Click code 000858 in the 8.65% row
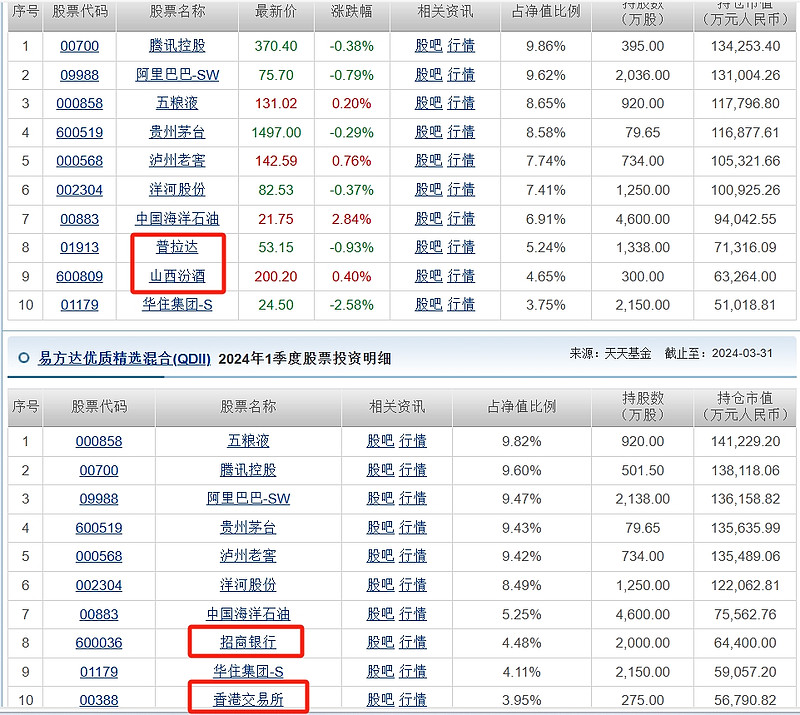This screenshot has height=715, width=800. coord(80,104)
